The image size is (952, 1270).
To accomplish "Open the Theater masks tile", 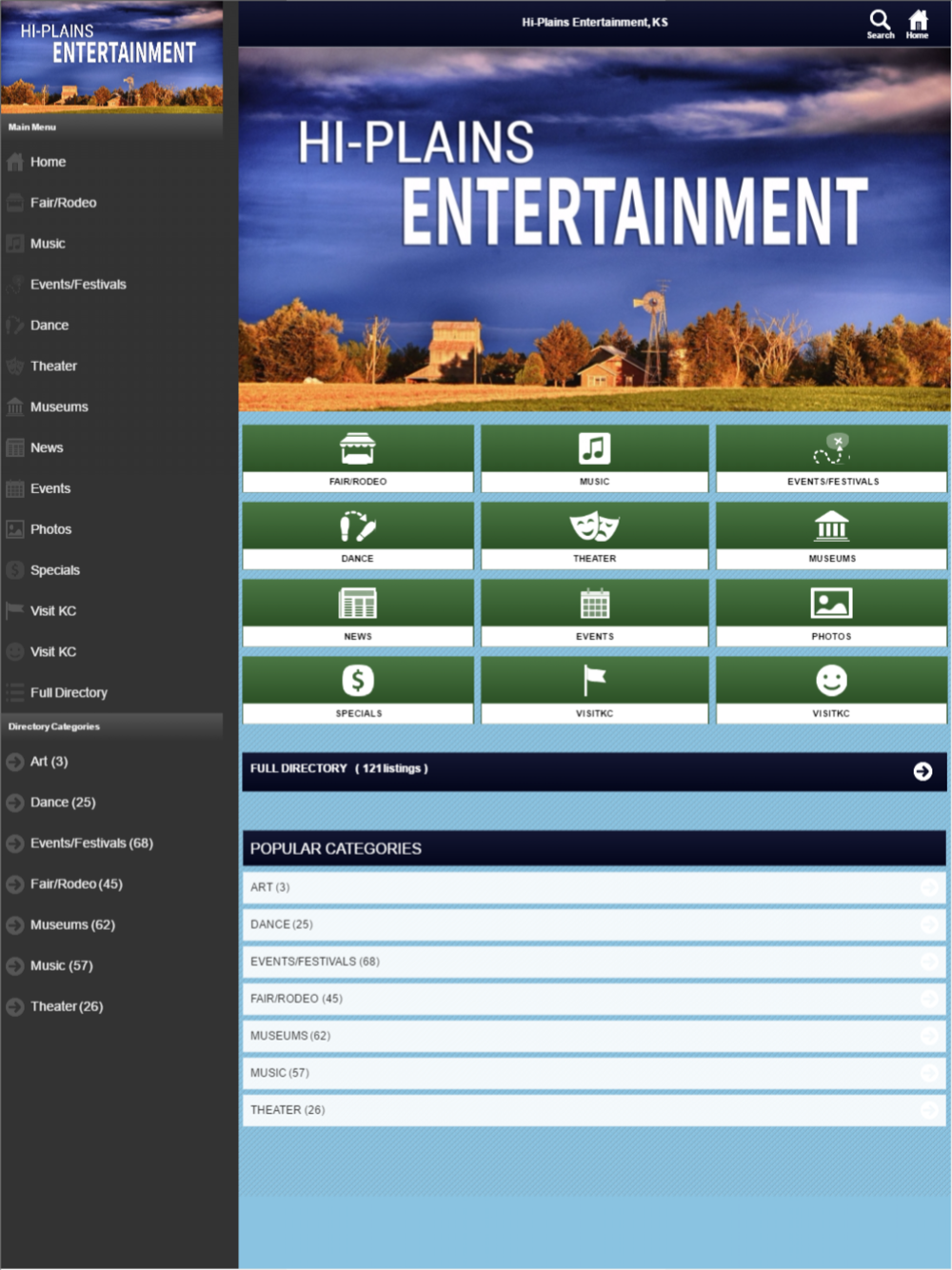I will pyautogui.click(x=595, y=536).
